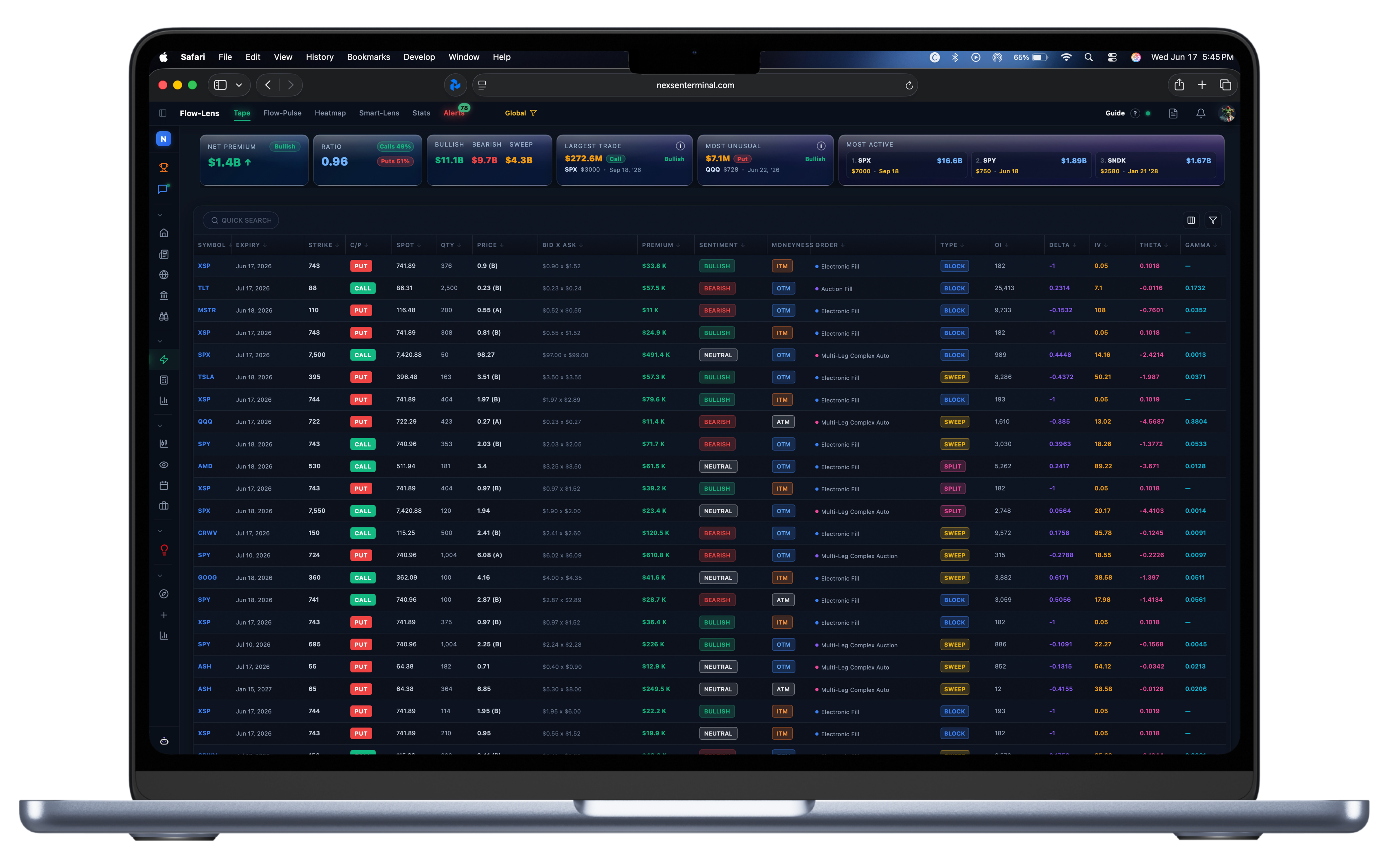
Task: Open the briefcase portfolio sidebar icon
Action: [163, 506]
